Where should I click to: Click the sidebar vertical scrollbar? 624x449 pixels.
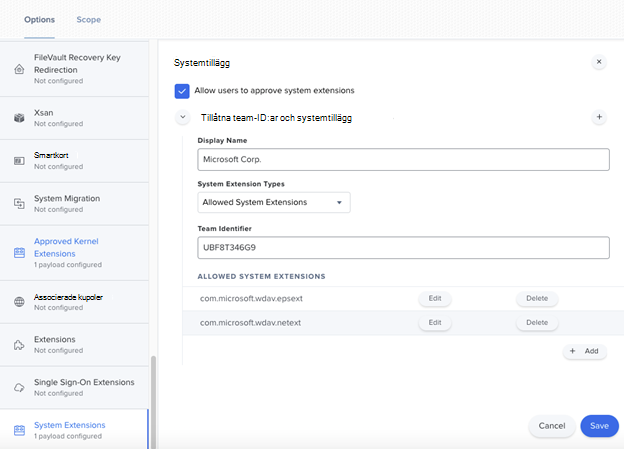pos(151,400)
